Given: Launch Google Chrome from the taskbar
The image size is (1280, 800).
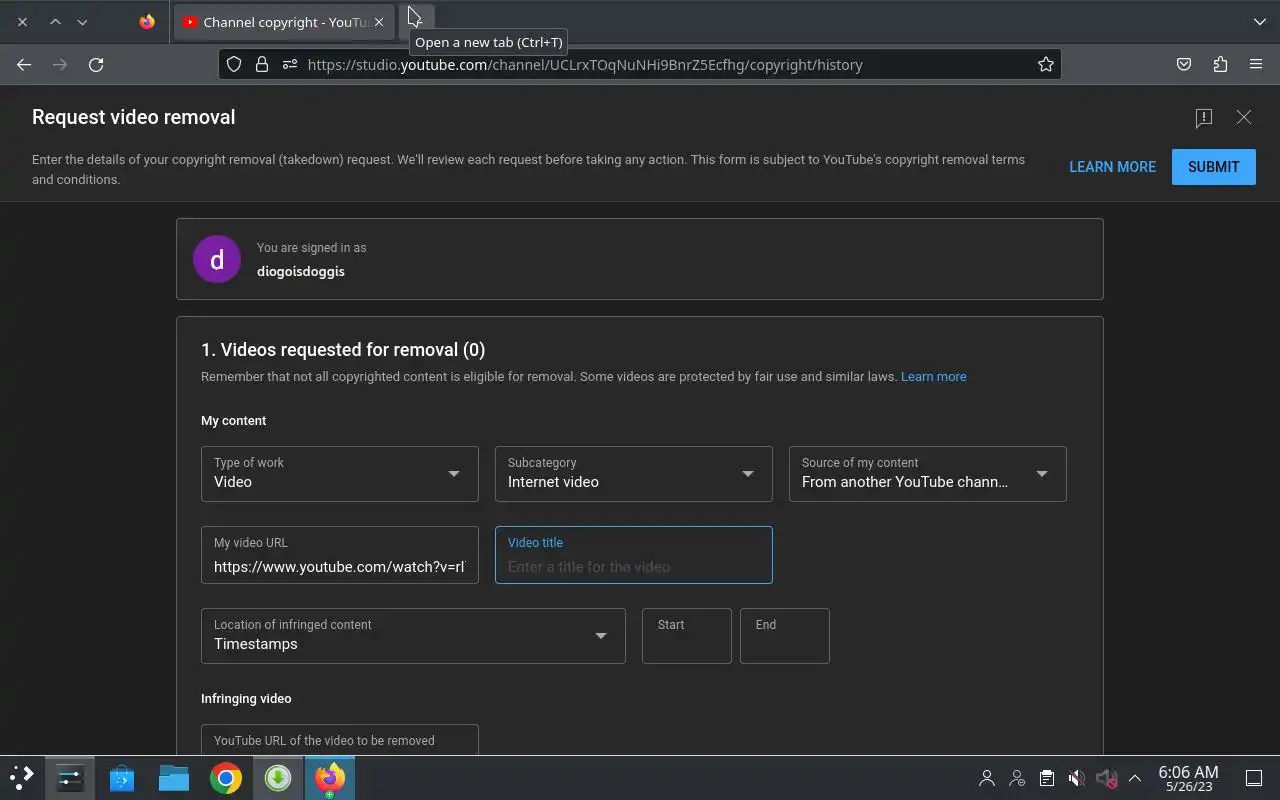Looking at the screenshot, I should pyautogui.click(x=226, y=777).
